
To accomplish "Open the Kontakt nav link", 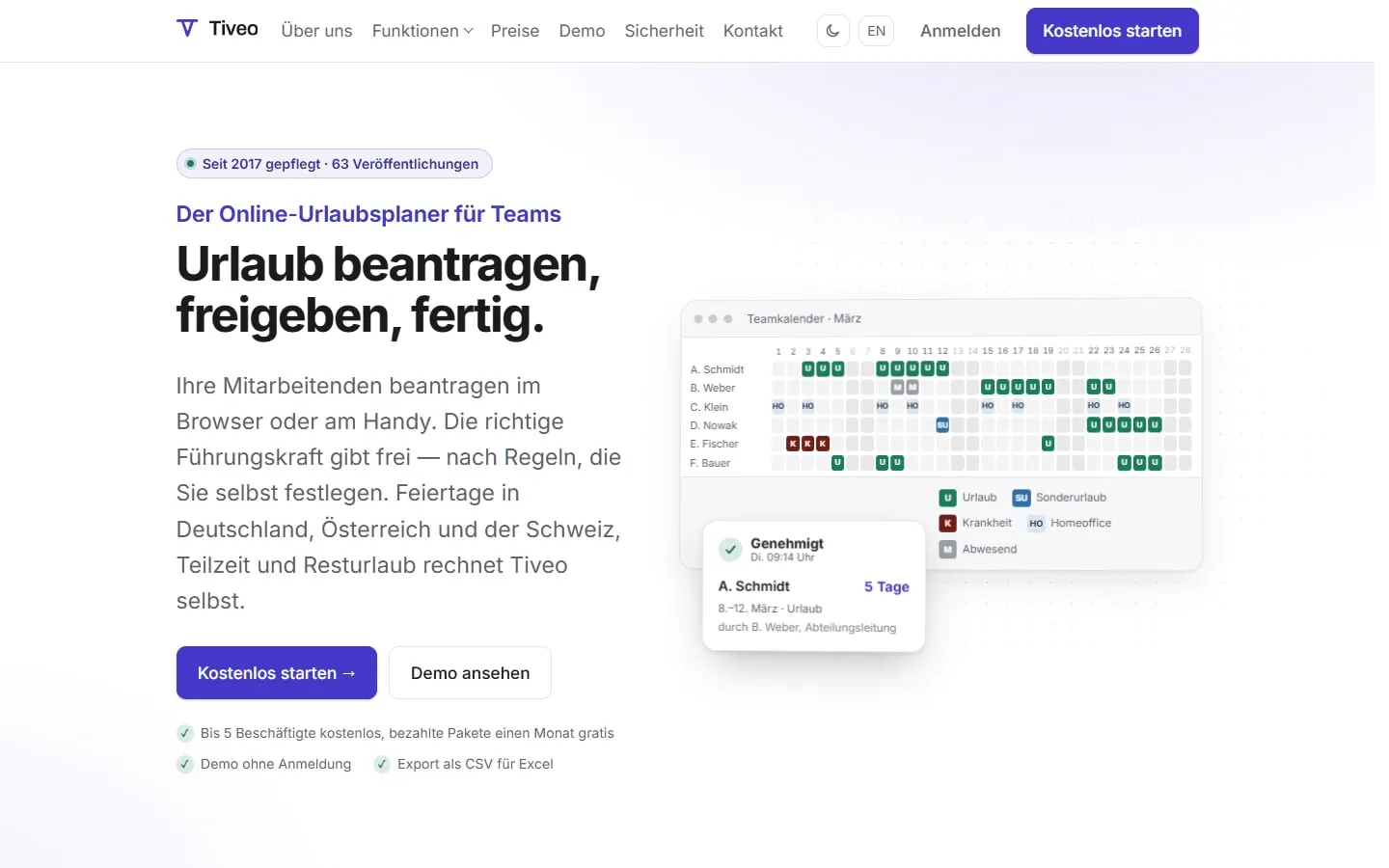I will click(x=752, y=31).
